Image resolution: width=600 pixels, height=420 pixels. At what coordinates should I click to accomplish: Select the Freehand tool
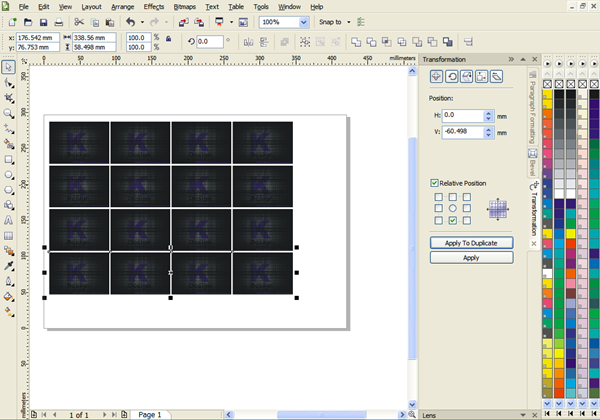pos(8,129)
